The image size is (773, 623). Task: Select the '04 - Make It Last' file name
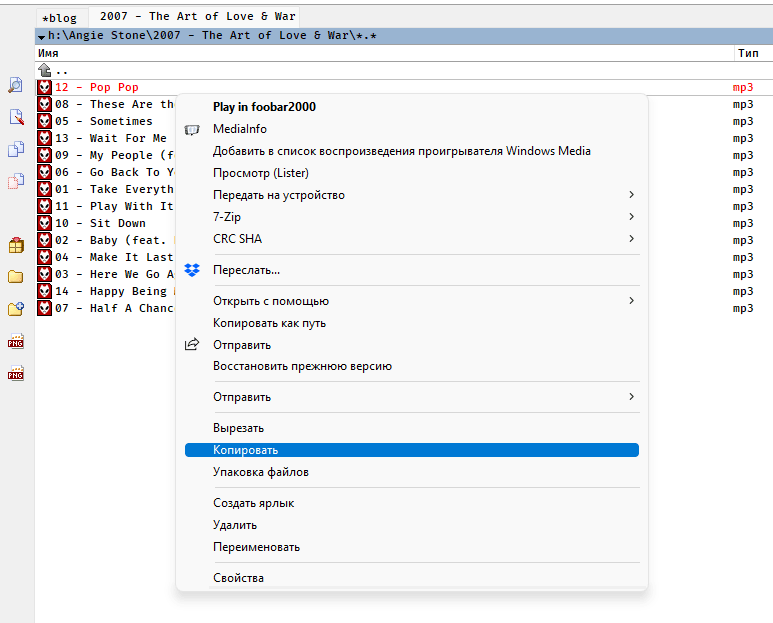[114, 257]
